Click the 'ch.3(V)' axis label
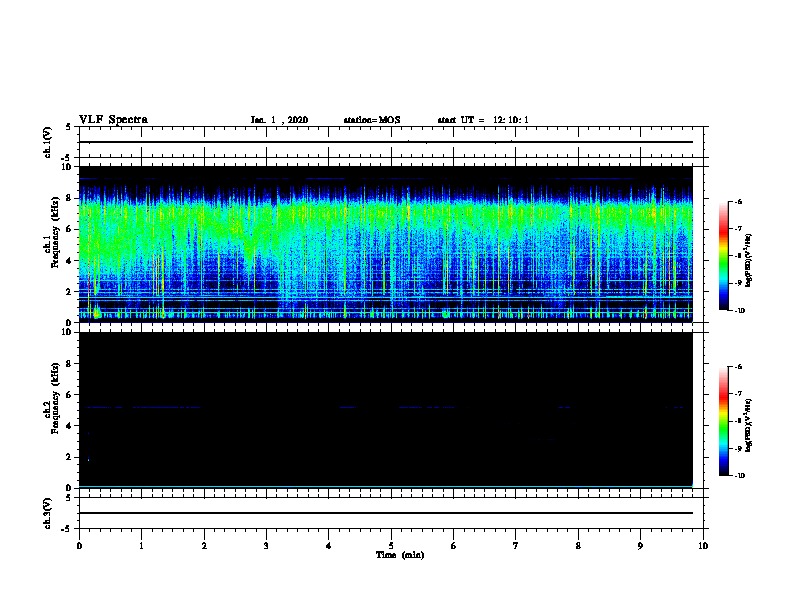This screenshot has width=792, height=612. tap(48, 513)
